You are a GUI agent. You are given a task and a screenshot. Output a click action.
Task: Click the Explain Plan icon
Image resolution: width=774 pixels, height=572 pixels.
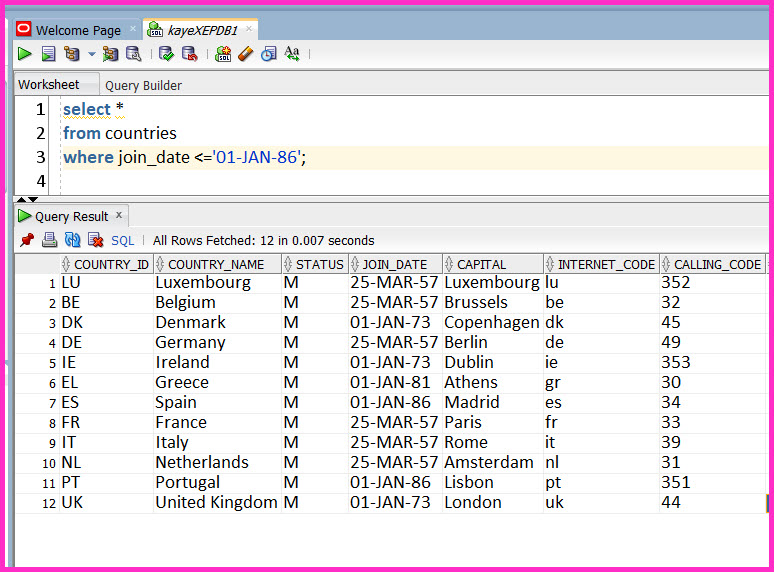point(72,54)
